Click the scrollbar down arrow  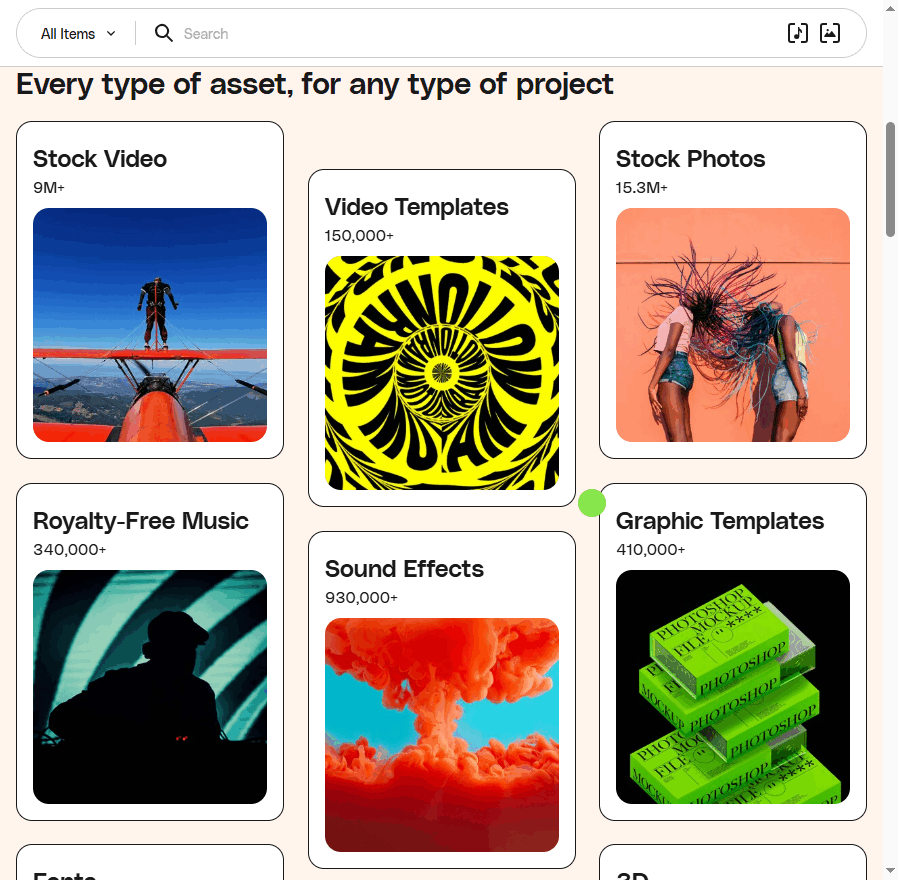point(890,872)
